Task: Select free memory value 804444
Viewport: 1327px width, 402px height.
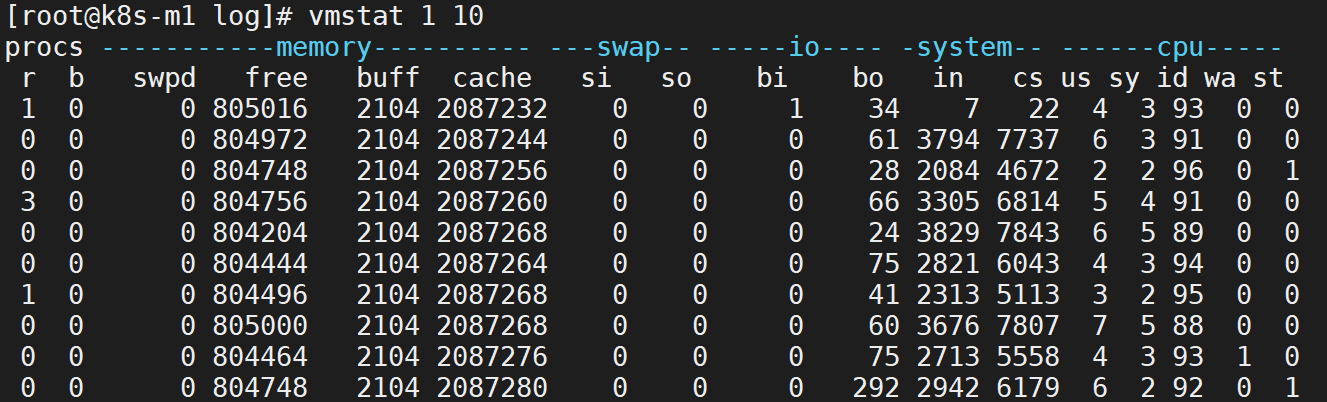Action: 260,264
